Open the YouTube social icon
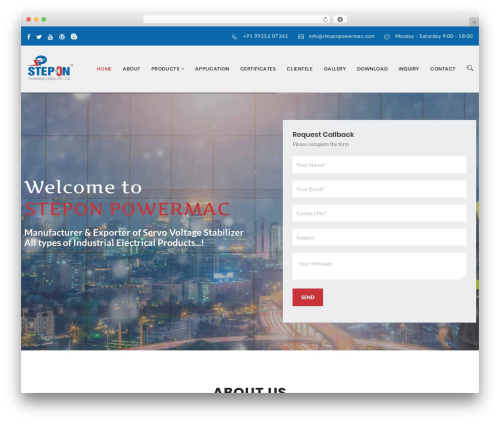The width and height of the screenshot is (500, 423). [50, 37]
